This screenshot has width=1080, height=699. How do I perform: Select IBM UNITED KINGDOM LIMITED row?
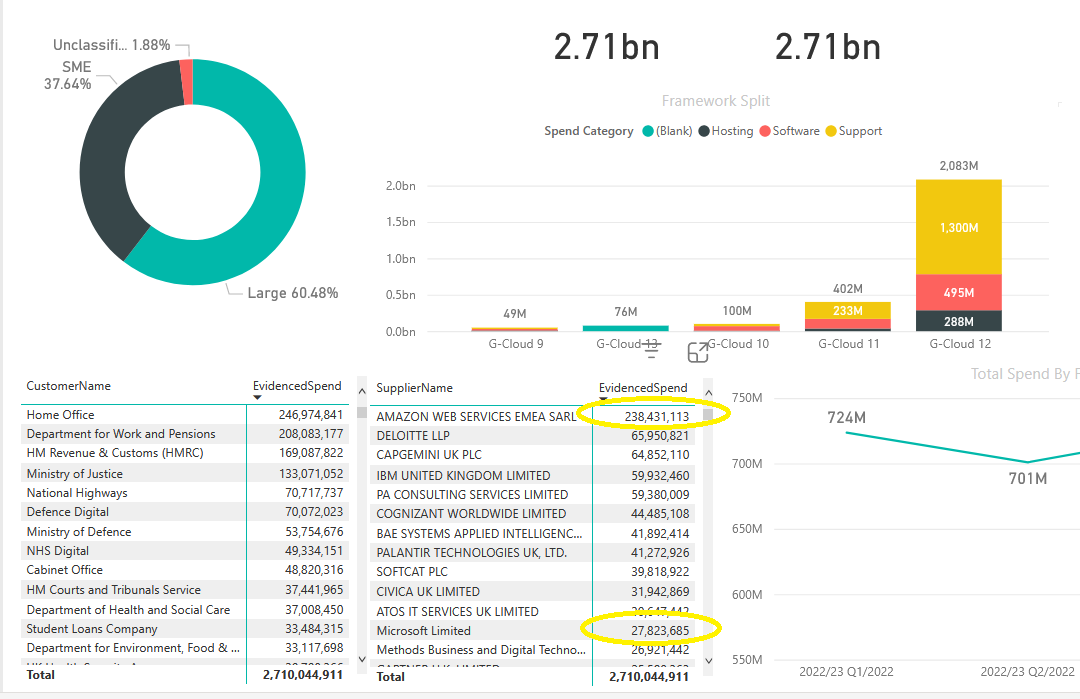pyautogui.click(x=532, y=475)
